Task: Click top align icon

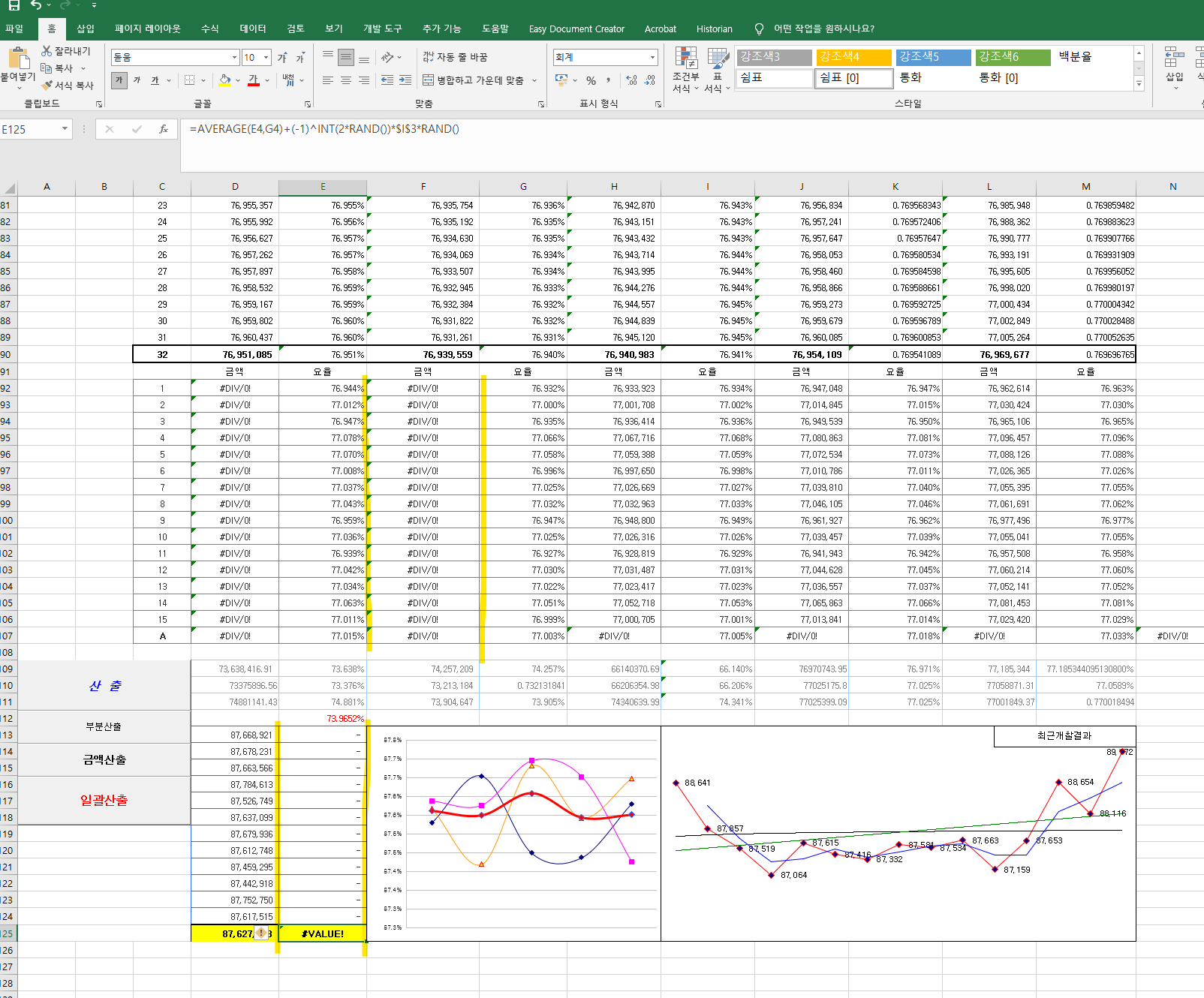Action: click(x=328, y=57)
